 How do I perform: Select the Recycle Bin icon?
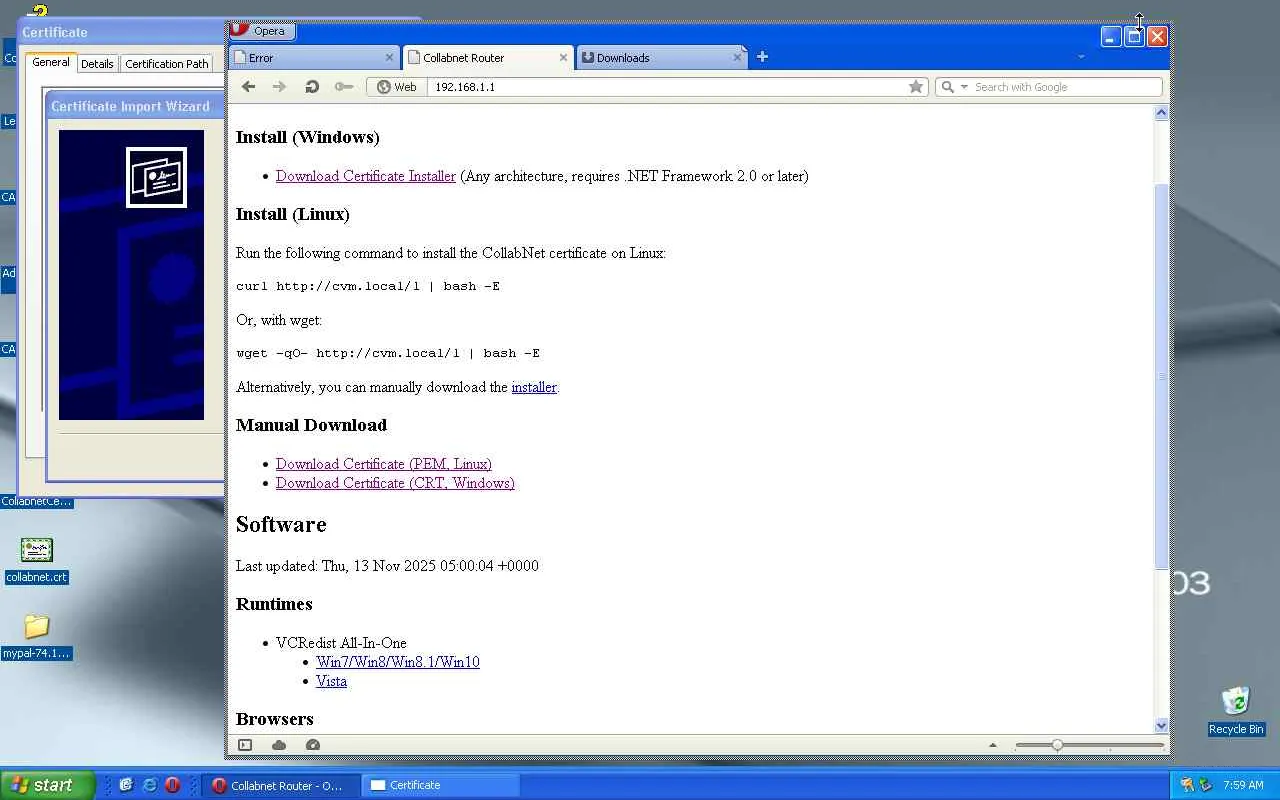pos(1236,711)
